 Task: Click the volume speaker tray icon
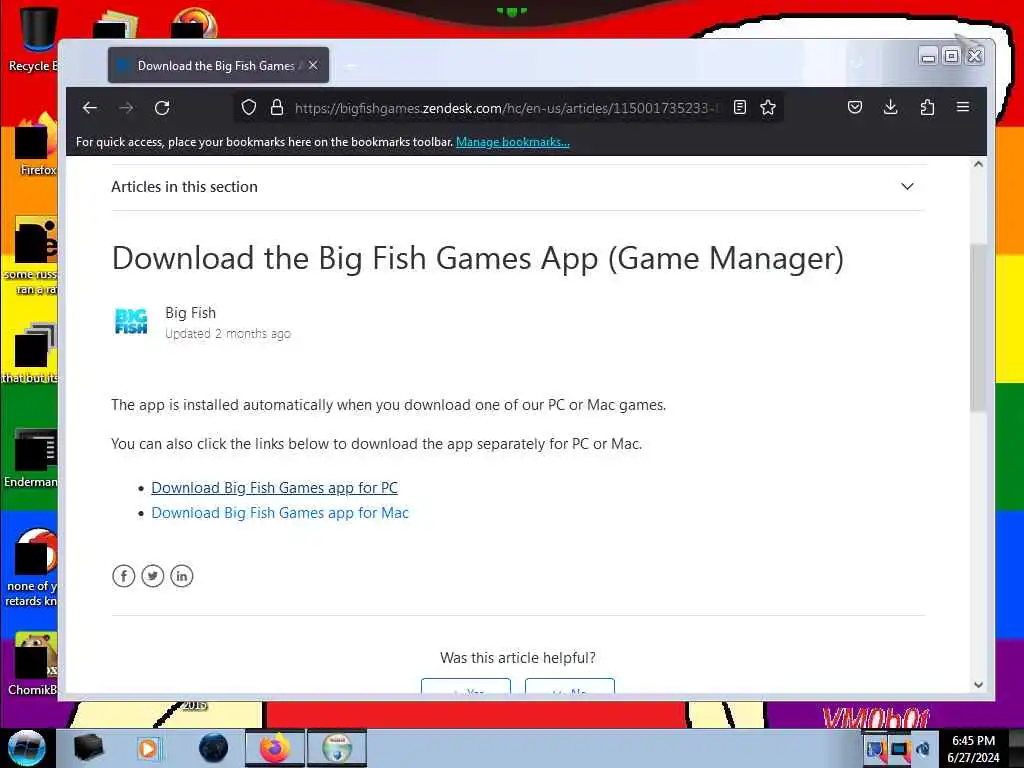[923, 750]
